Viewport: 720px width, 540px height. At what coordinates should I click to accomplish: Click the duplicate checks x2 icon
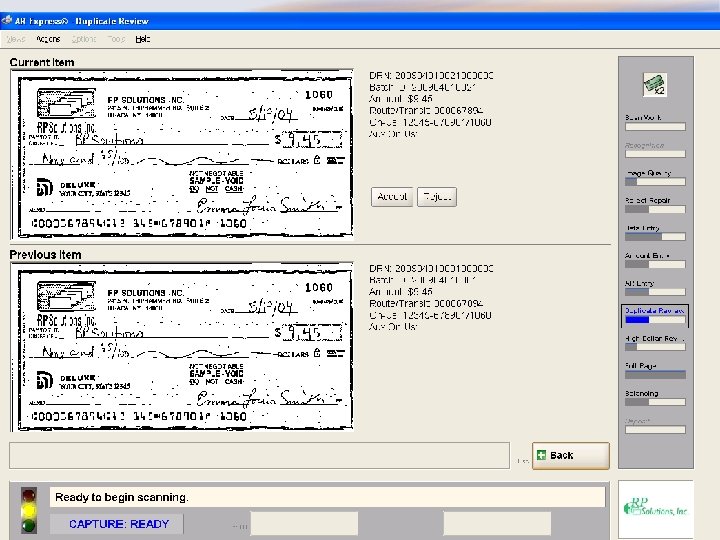(655, 84)
